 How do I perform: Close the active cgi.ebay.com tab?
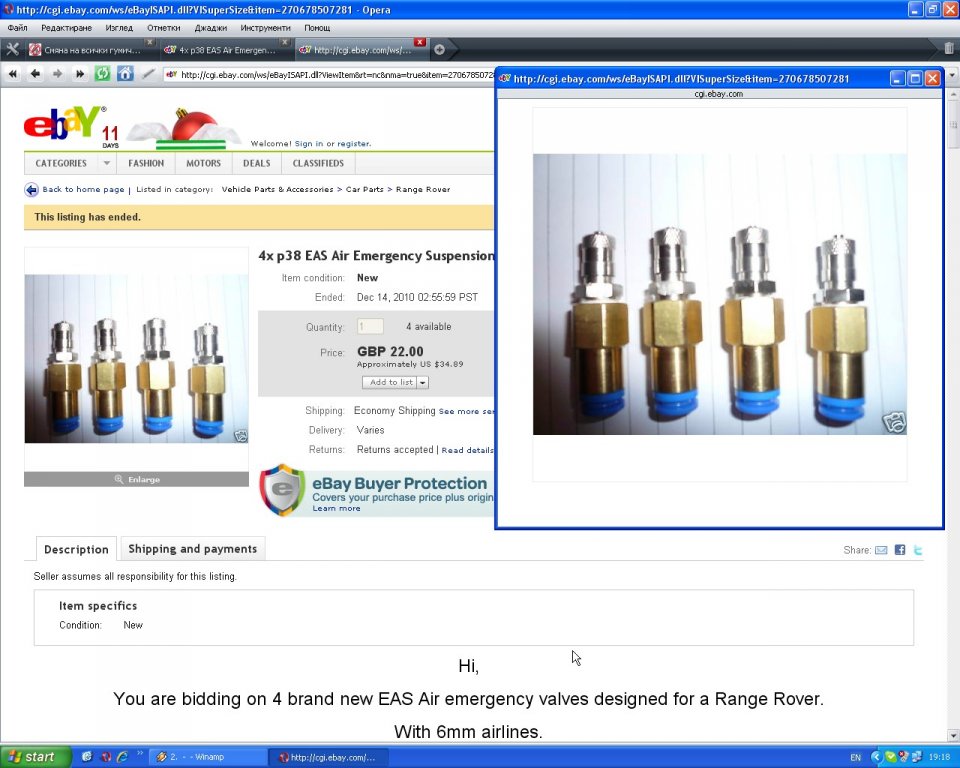419,42
